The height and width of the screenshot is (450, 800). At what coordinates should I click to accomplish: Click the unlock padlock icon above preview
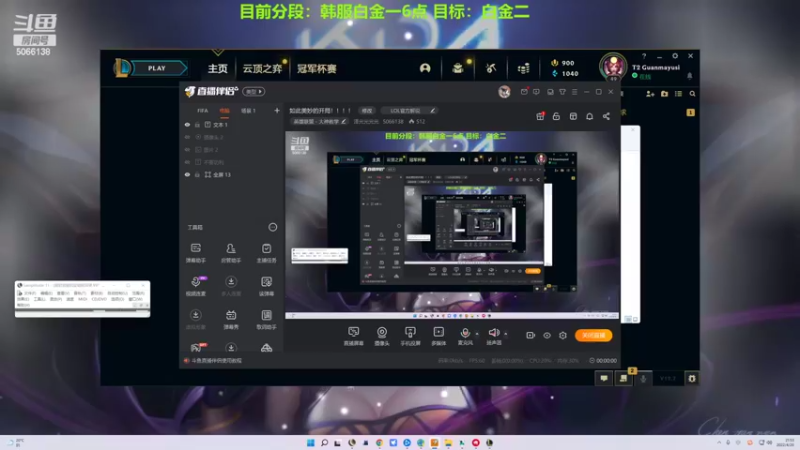click(x=556, y=116)
